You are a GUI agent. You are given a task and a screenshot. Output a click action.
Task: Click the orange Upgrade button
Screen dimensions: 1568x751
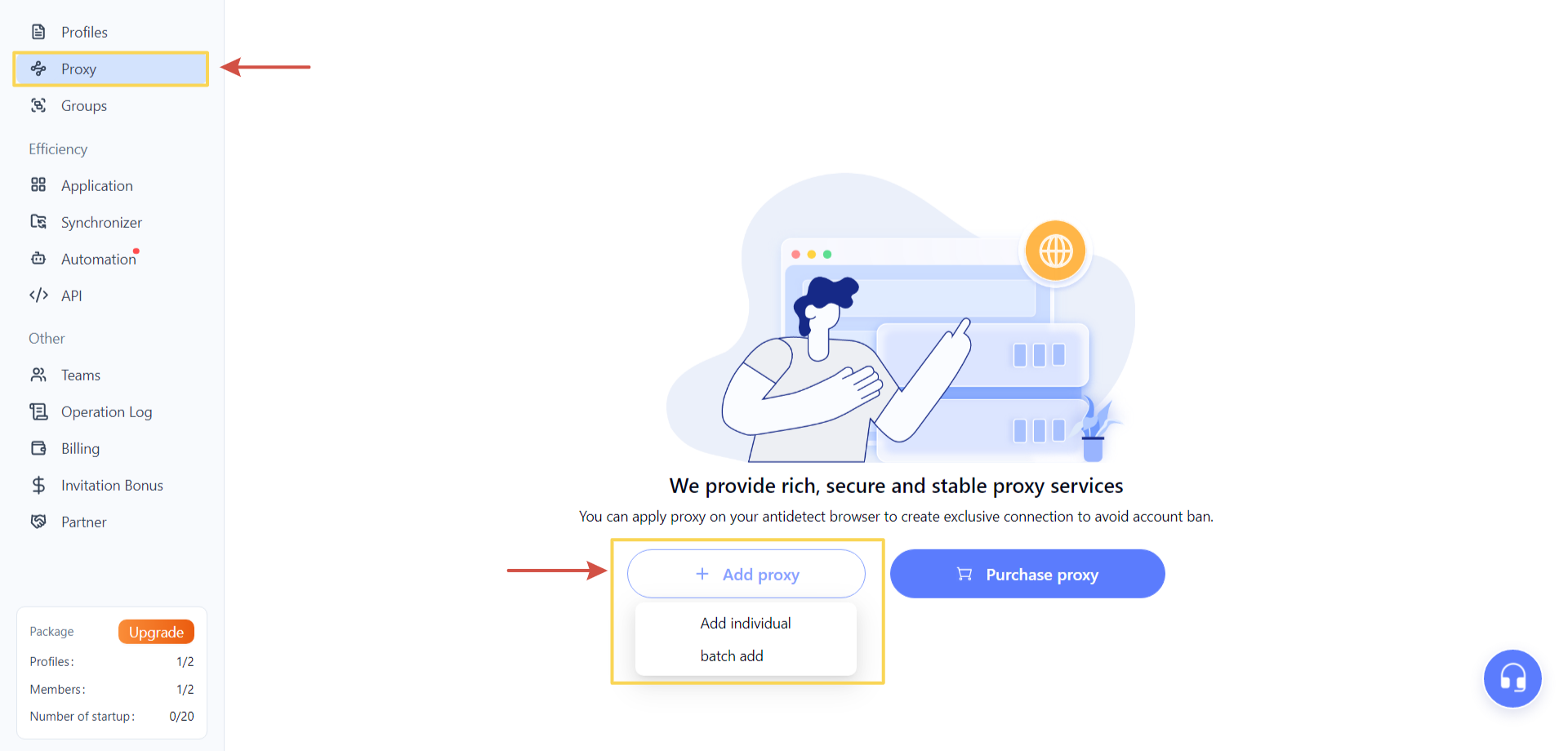(x=156, y=632)
